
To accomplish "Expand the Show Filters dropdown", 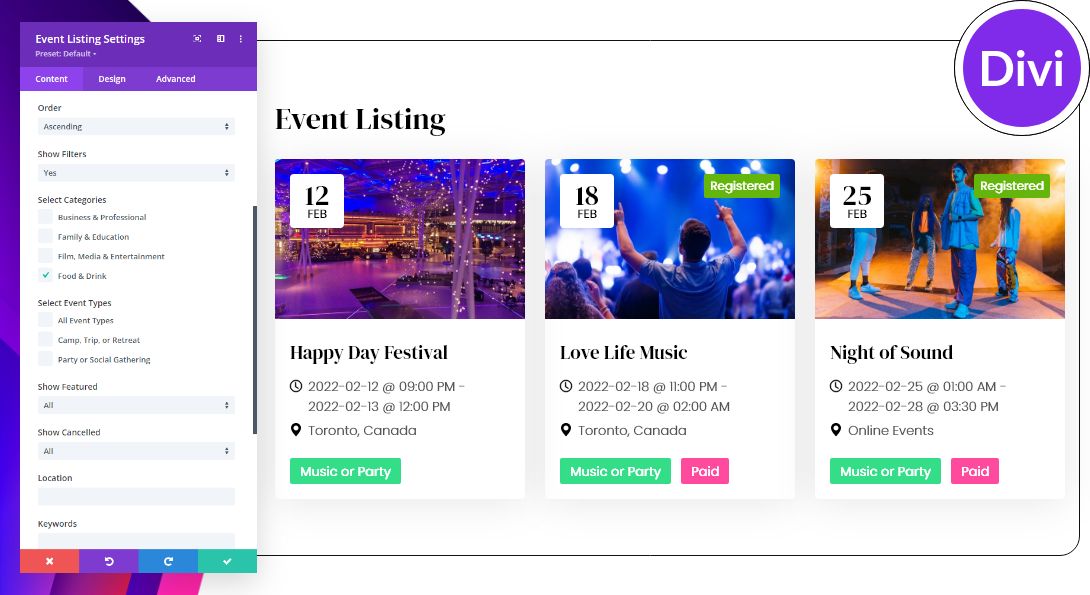I will pos(136,173).
